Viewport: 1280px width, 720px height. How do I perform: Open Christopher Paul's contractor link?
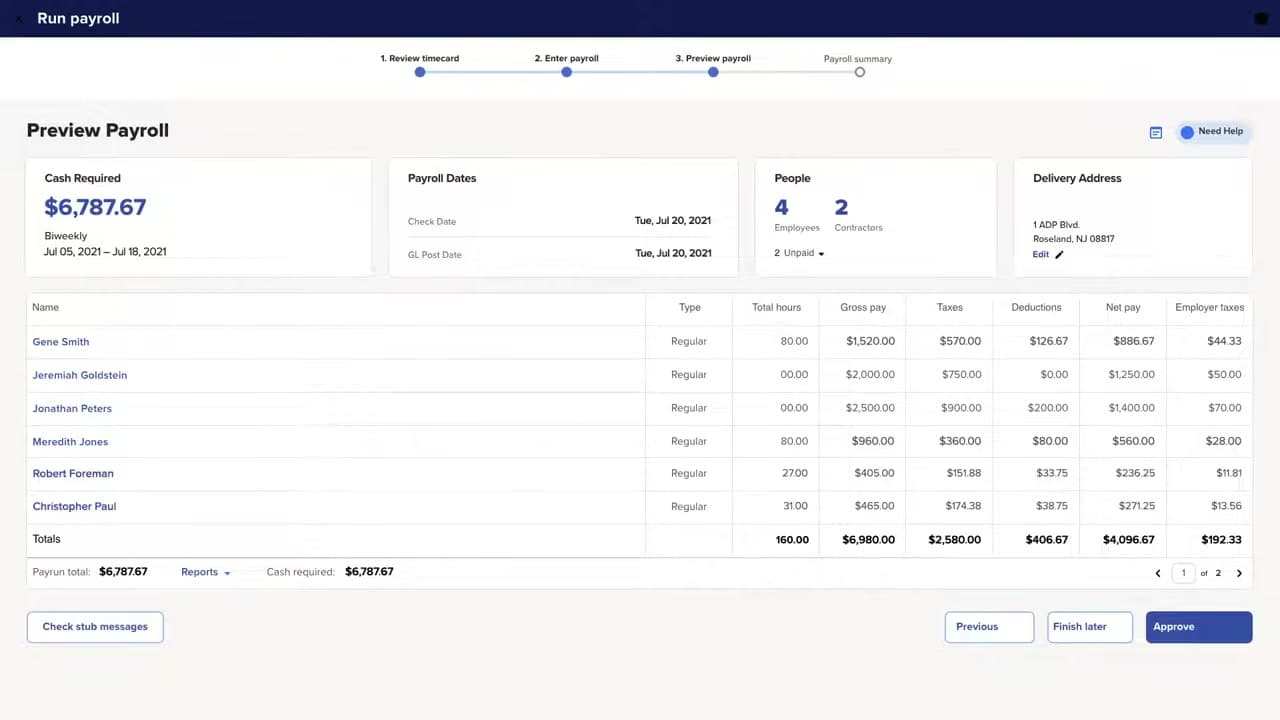(74, 507)
